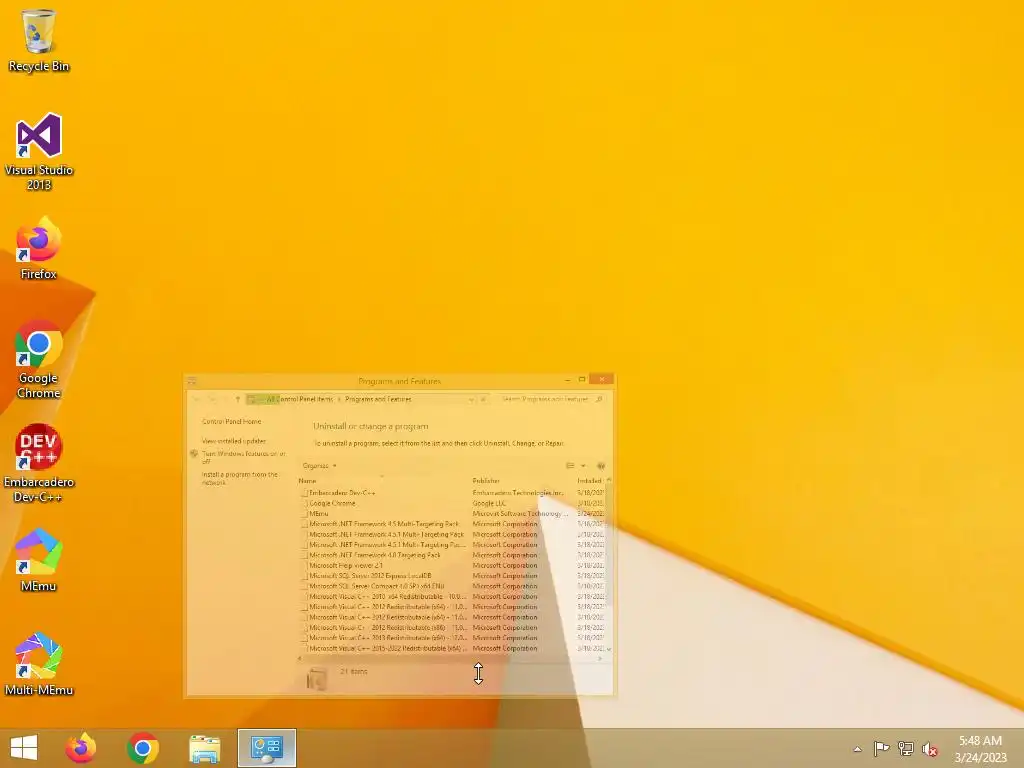
Task: Open the Google Chrome desktop shortcut
Action: (x=39, y=359)
